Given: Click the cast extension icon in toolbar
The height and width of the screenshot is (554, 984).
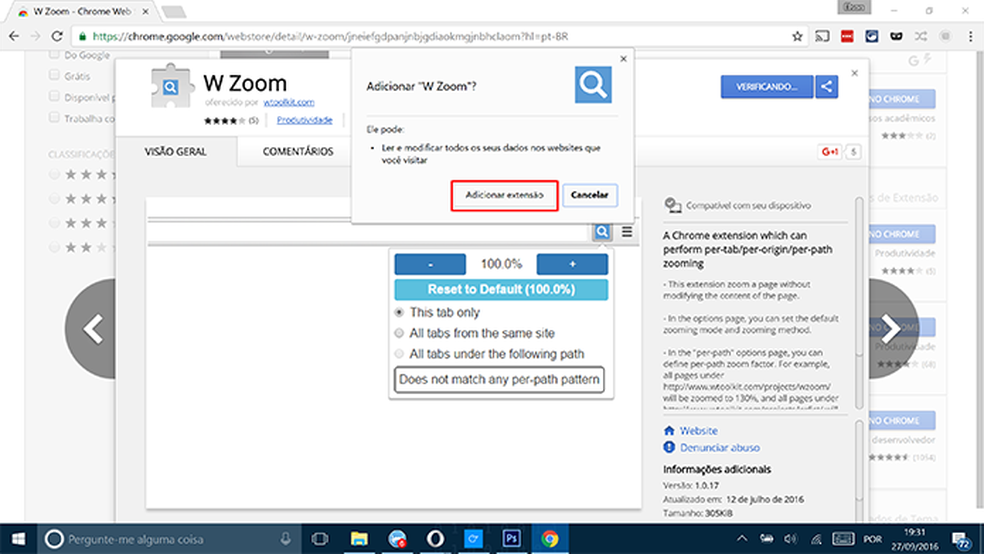Looking at the screenshot, I should point(822,36).
